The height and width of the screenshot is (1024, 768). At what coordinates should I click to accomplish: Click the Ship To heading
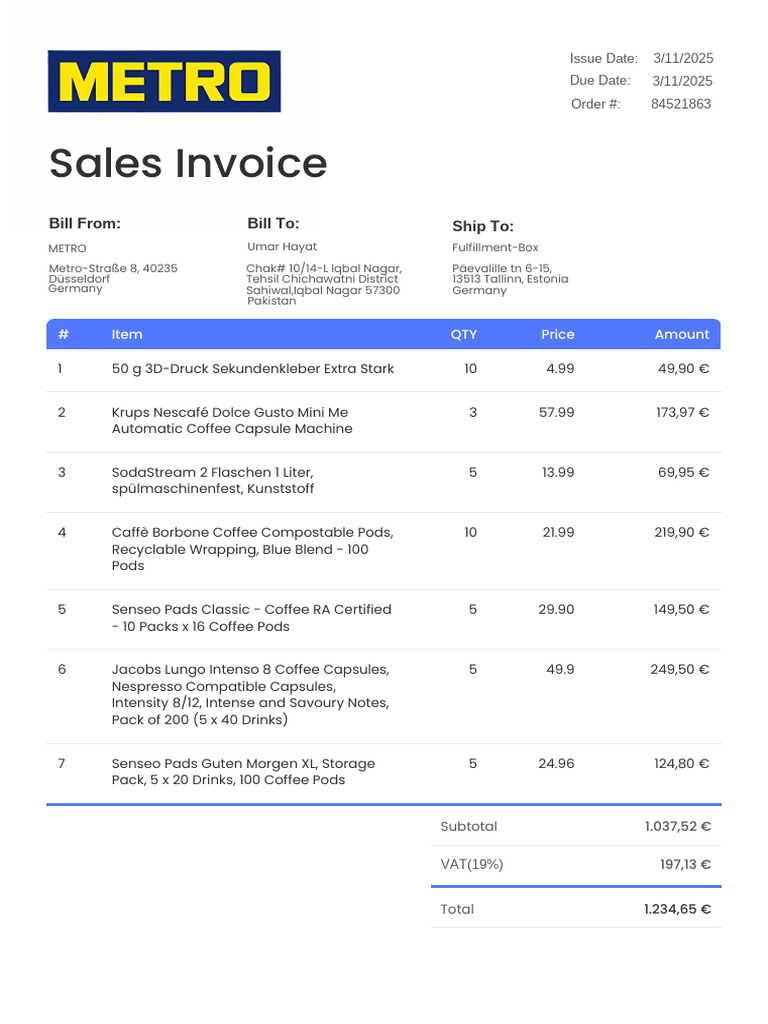pos(483,226)
